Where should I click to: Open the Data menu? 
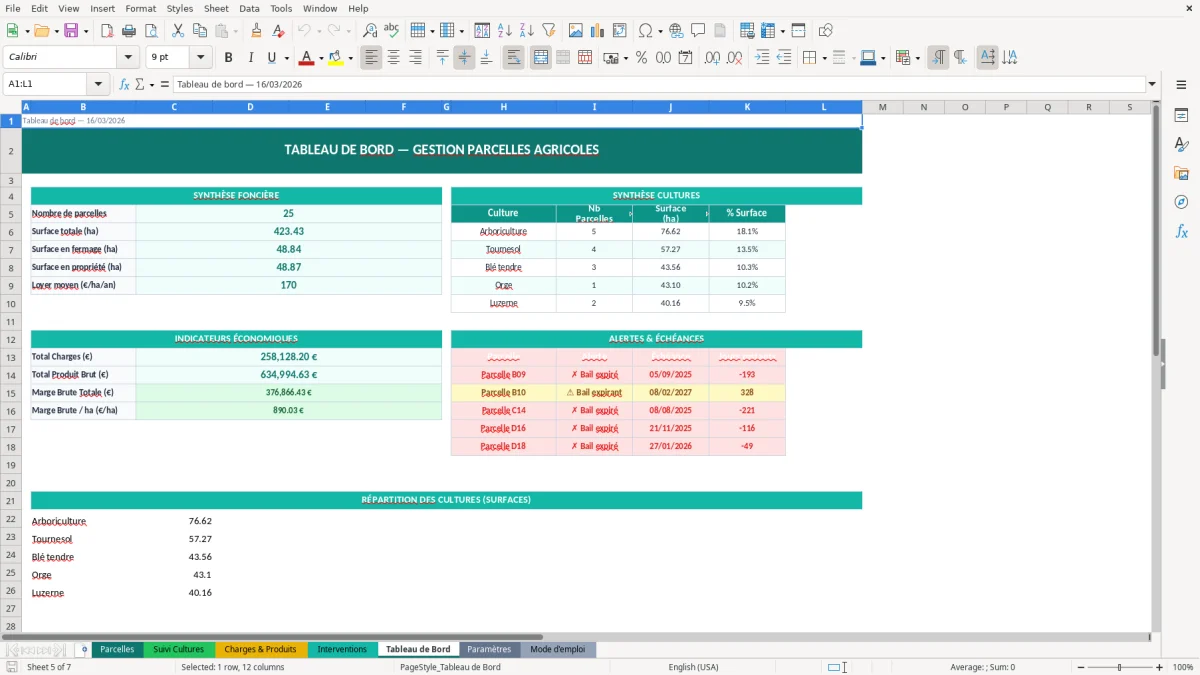pos(249,8)
